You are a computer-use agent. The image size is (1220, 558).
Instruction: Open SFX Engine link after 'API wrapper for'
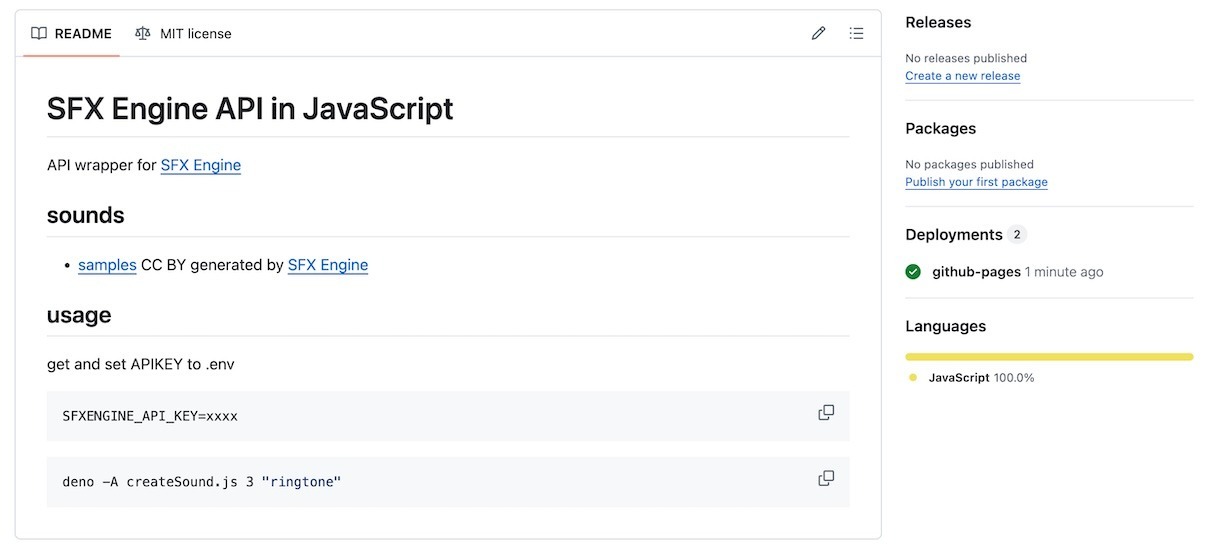pyautogui.click(x=201, y=165)
